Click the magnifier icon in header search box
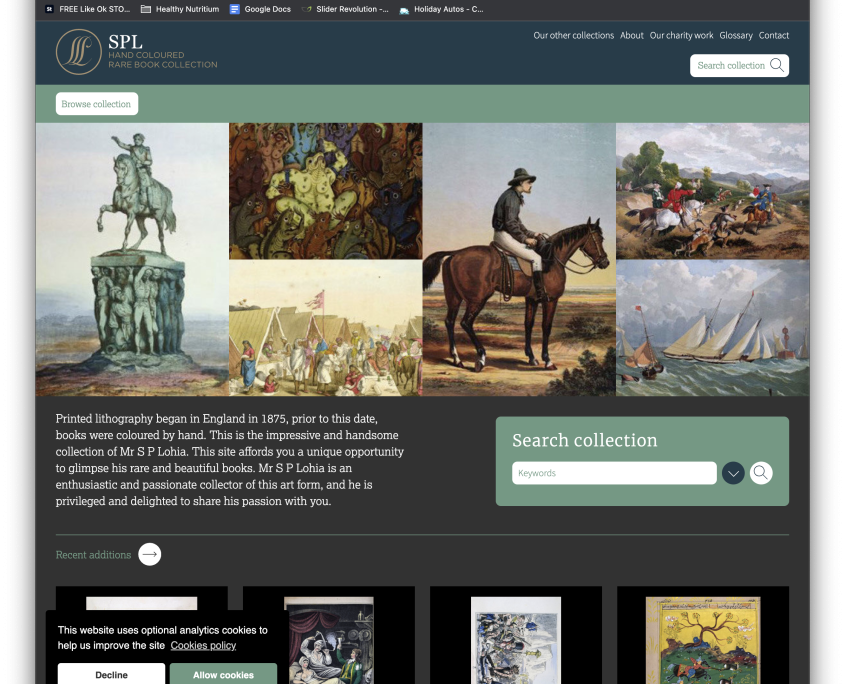This screenshot has height=684, width=845. (777, 65)
